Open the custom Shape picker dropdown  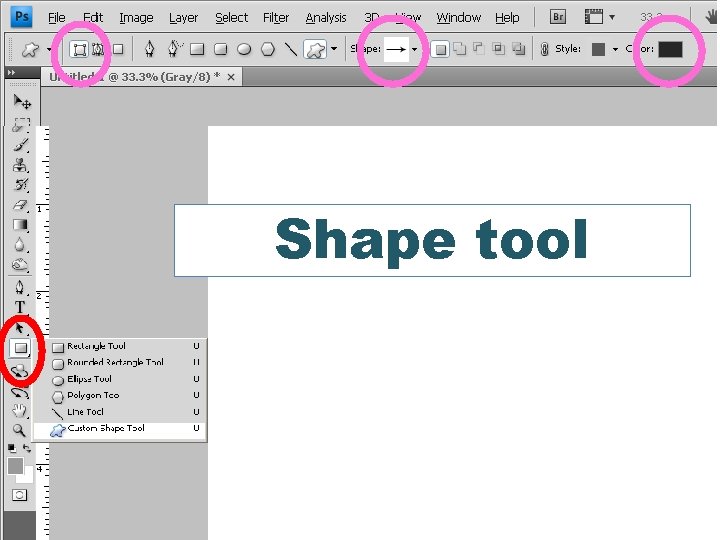[x=414, y=49]
